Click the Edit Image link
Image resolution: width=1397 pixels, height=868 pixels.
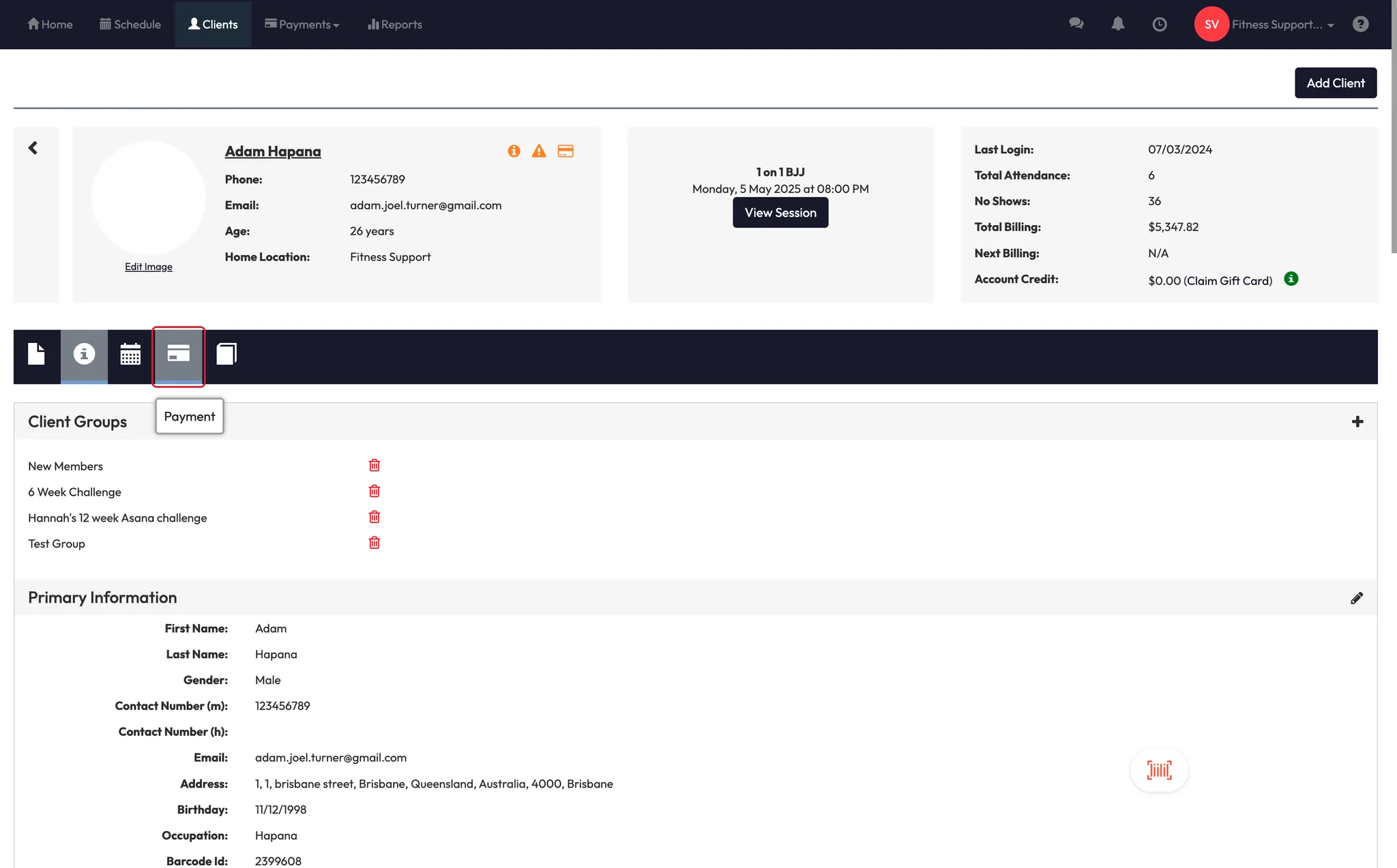(x=149, y=267)
